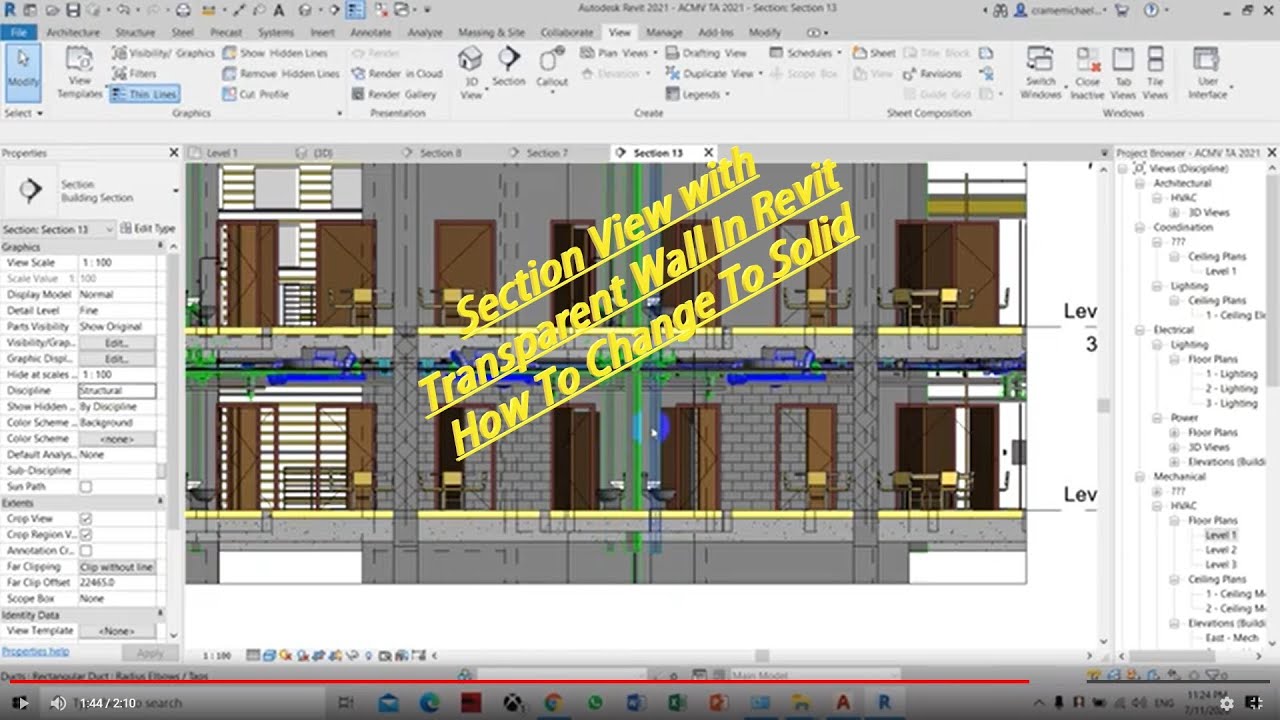Click Close Inactive views
The width and height of the screenshot is (1280, 720).
pyautogui.click(x=1087, y=72)
